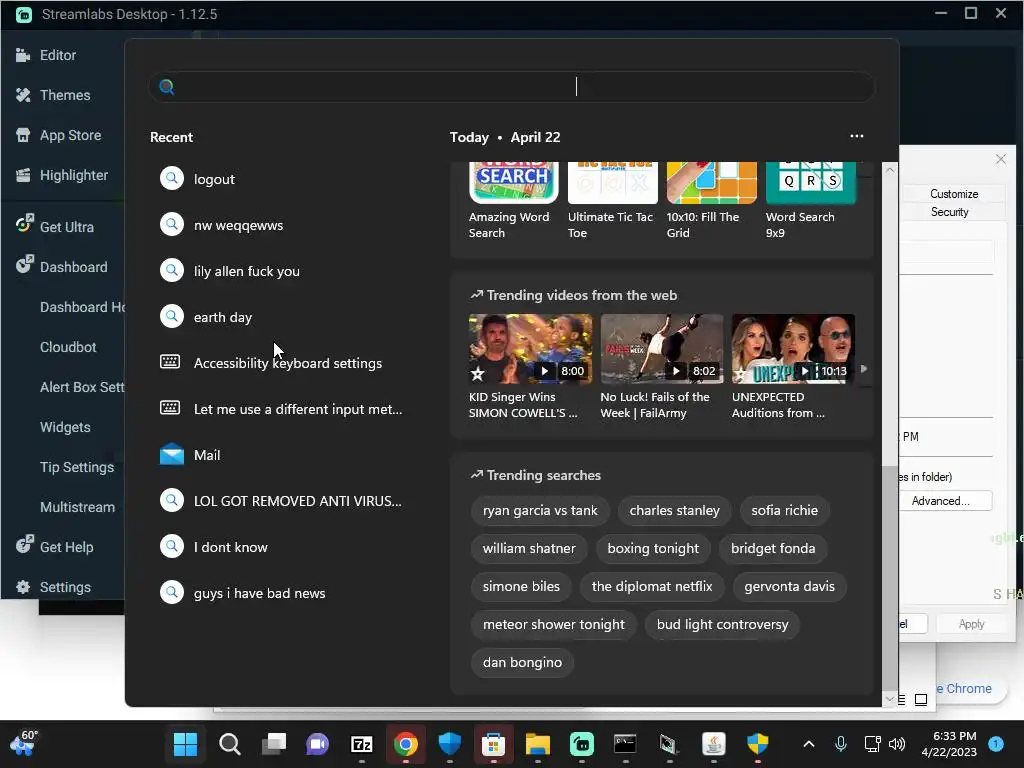Open Highlighter in Streamlabs sidebar

[x=61, y=175]
